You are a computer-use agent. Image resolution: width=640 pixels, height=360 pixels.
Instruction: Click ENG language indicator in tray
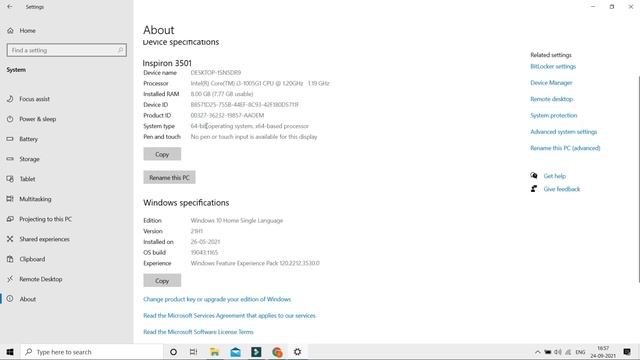click(580, 352)
